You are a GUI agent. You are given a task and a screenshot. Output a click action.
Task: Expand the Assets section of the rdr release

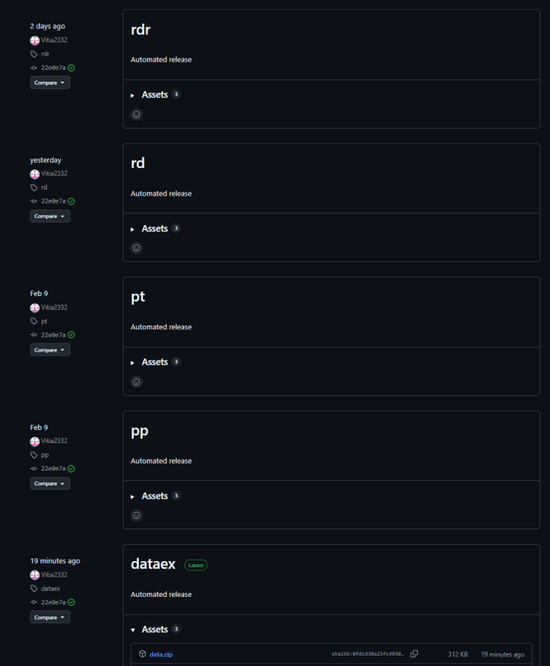[155, 95]
